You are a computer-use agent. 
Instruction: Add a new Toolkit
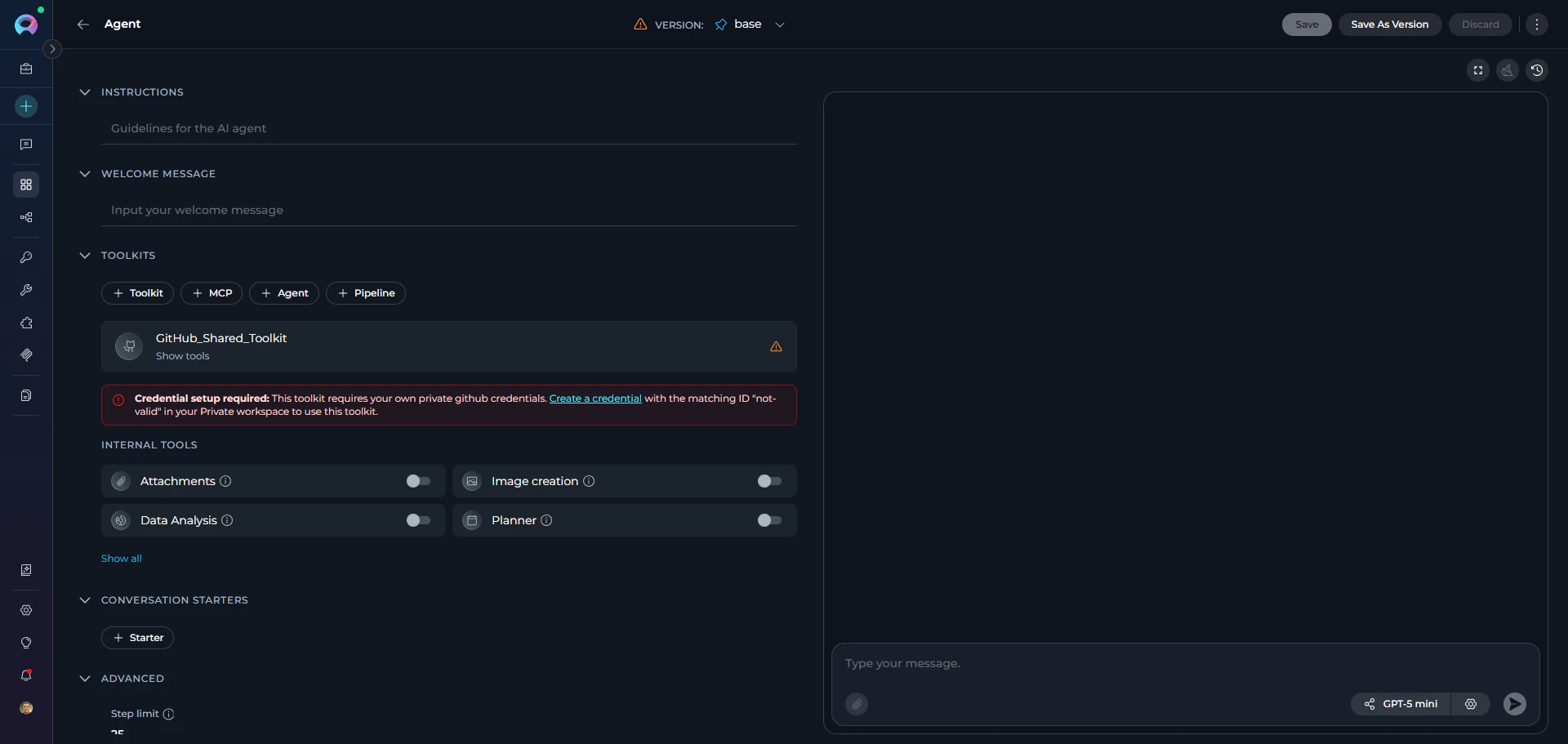pos(137,293)
